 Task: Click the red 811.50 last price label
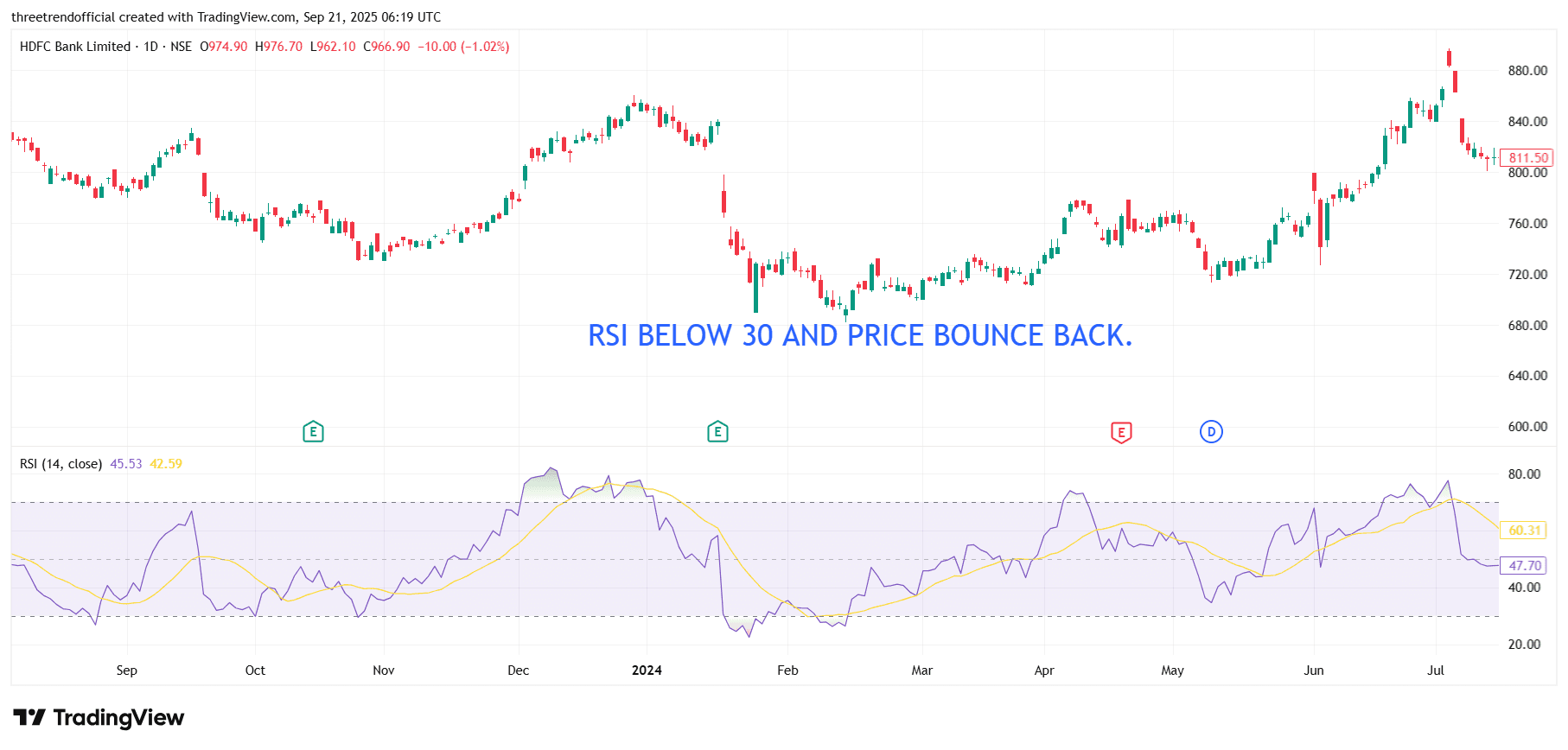pos(1527,158)
